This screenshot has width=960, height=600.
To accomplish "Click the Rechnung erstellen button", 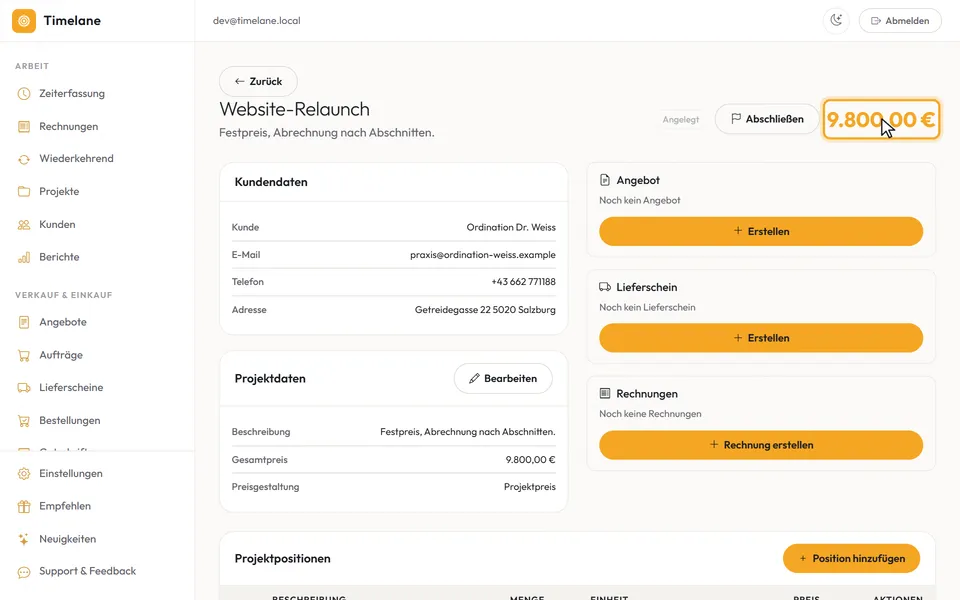I will pos(761,445).
